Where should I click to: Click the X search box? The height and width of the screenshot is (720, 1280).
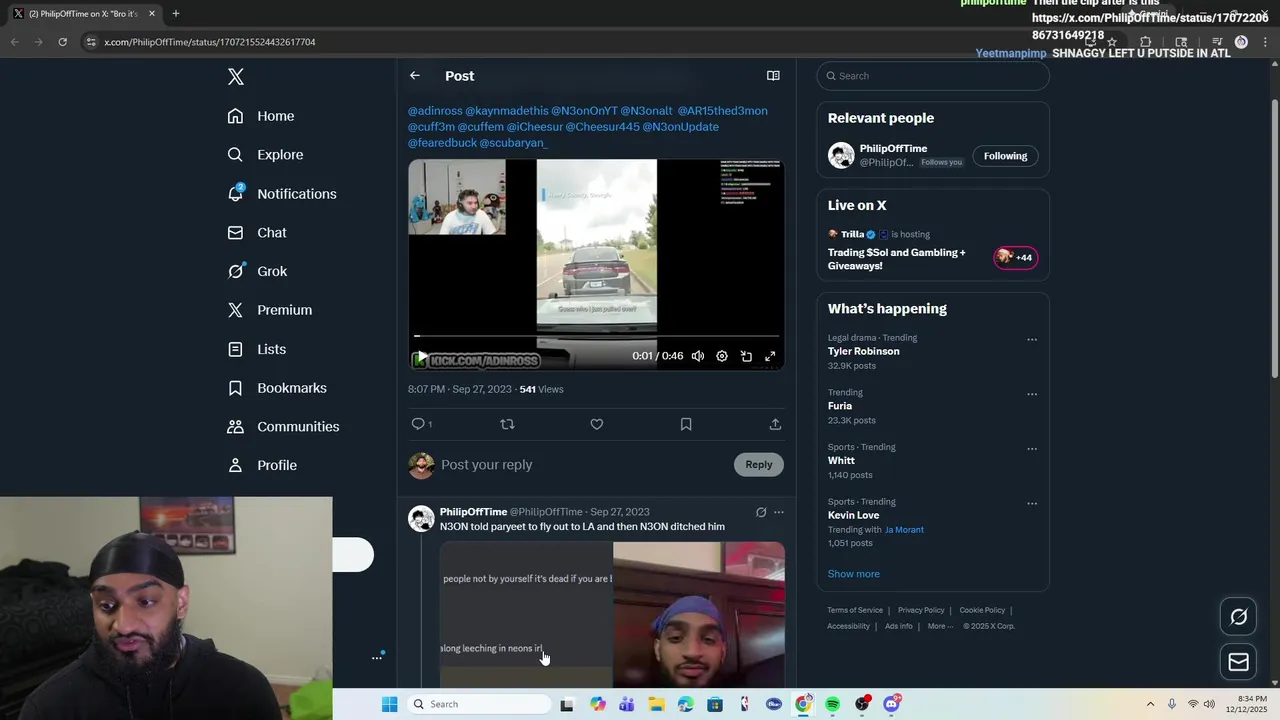point(933,76)
